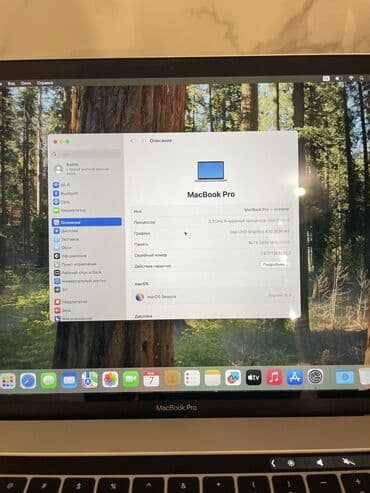
Task: Open Contacts from the Dock
Action: tap(172, 378)
